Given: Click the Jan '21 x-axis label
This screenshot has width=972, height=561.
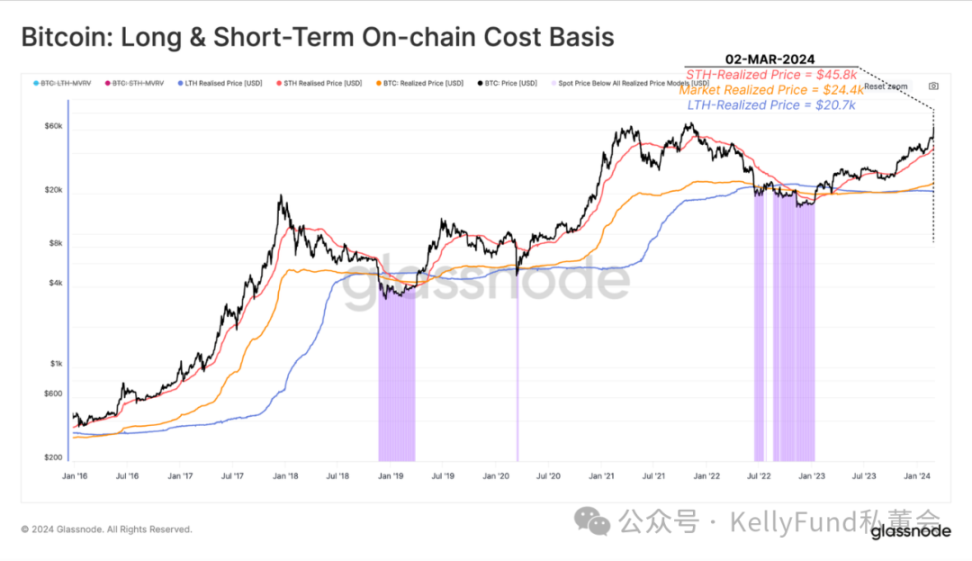Looking at the screenshot, I should (x=601, y=479).
